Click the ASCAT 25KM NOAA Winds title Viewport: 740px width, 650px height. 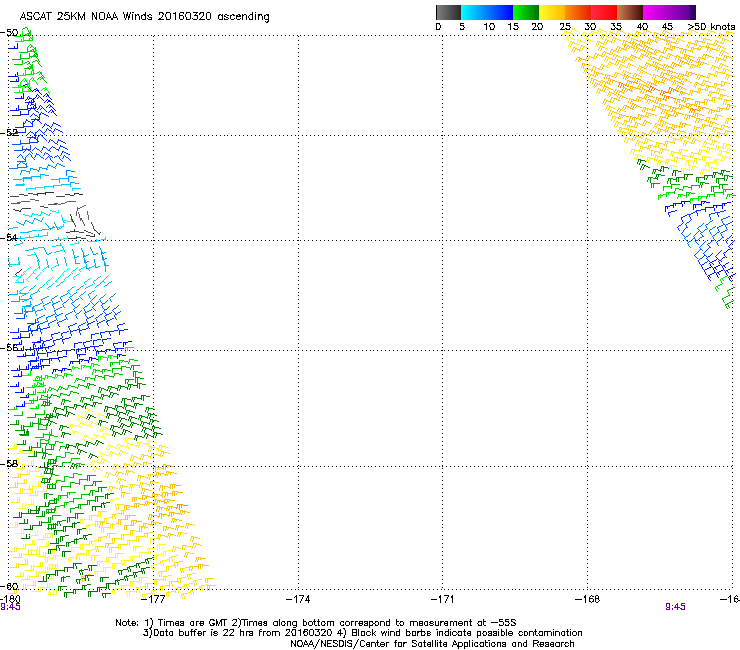(x=144, y=17)
